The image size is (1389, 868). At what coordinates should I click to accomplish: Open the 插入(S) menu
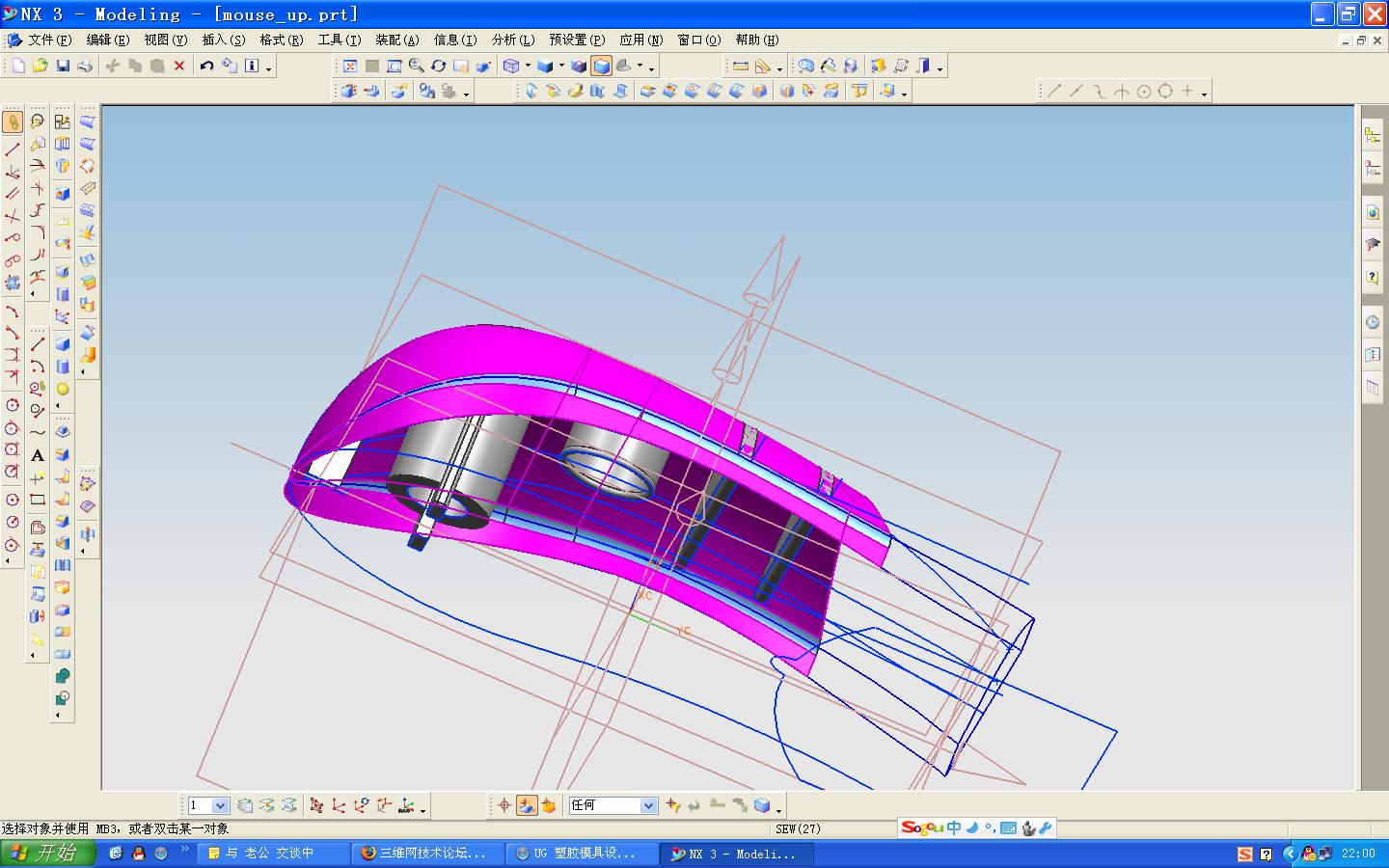[x=224, y=40]
